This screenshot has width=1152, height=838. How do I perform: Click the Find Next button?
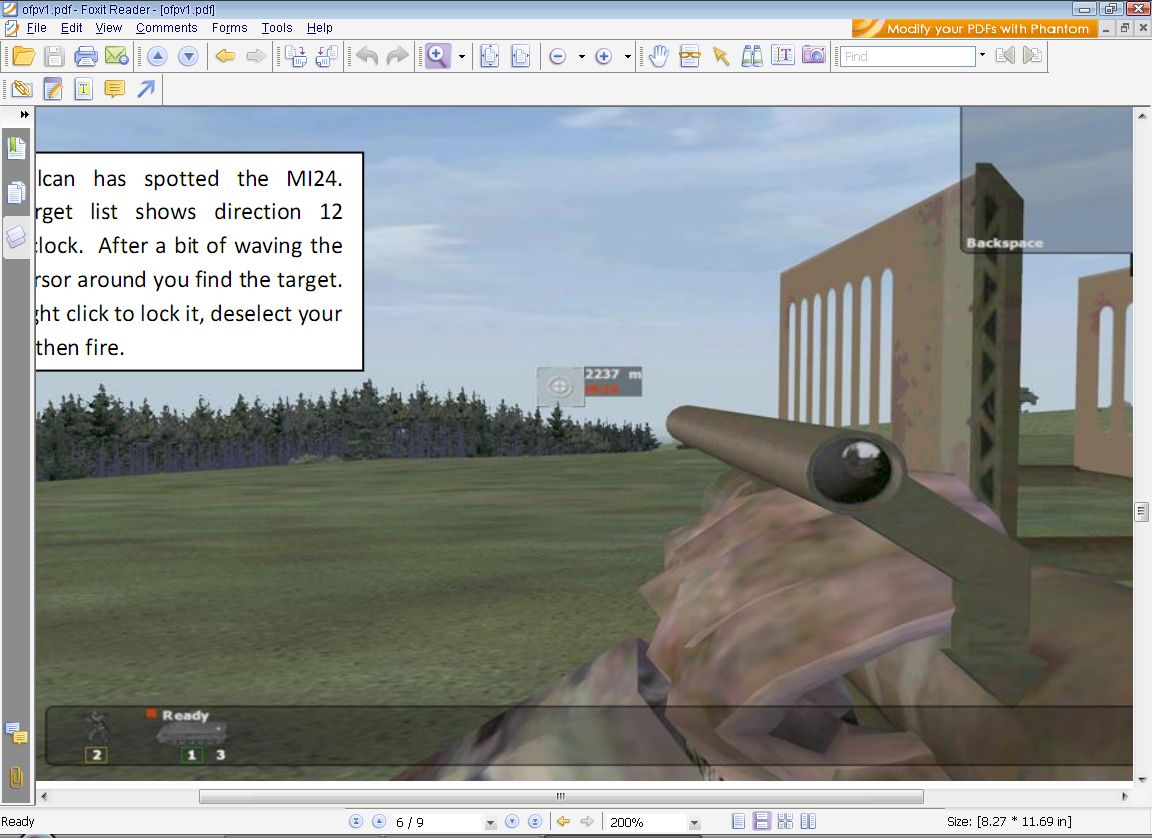coord(1032,56)
